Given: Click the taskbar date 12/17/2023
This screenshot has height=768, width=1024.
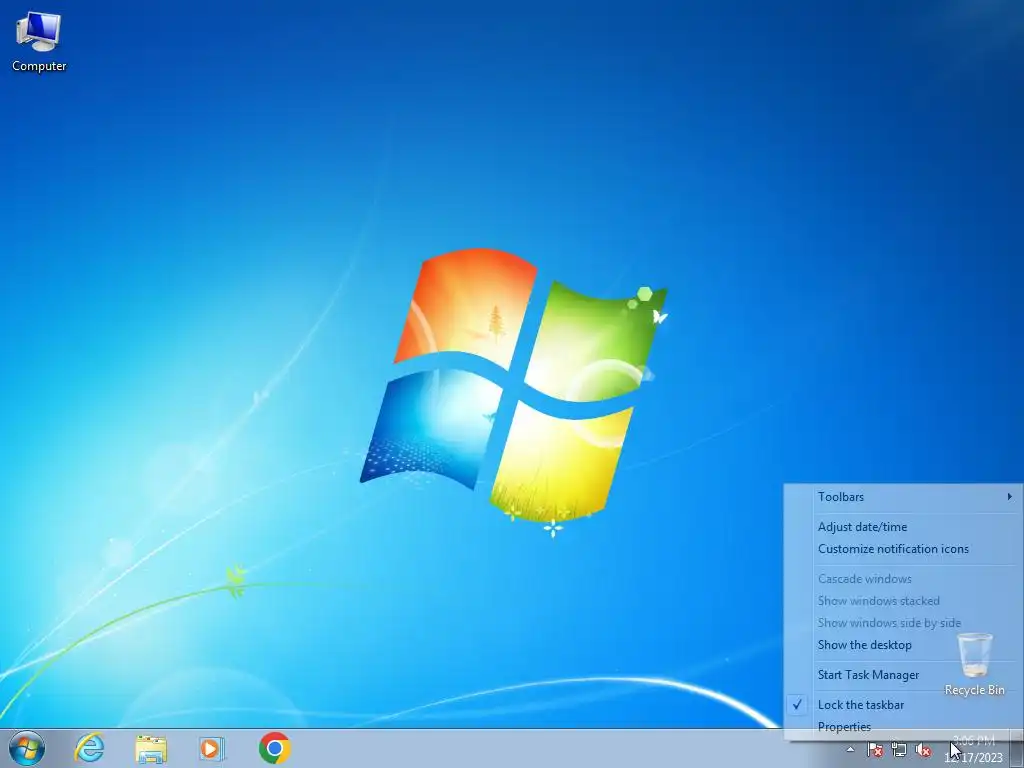Looking at the screenshot, I should point(973,758).
